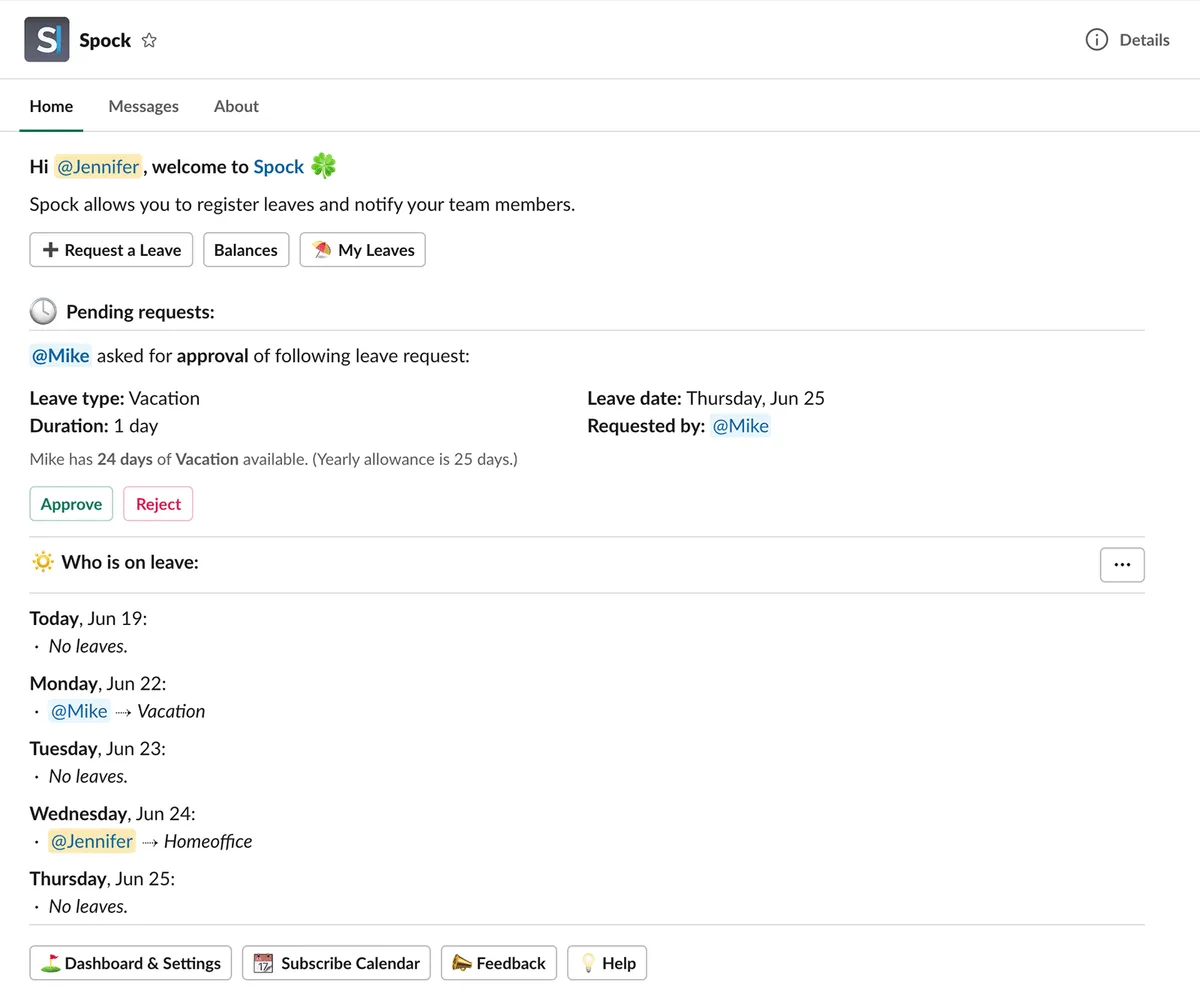Open Dashboard & Settings
The width and height of the screenshot is (1200, 998).
131,963
